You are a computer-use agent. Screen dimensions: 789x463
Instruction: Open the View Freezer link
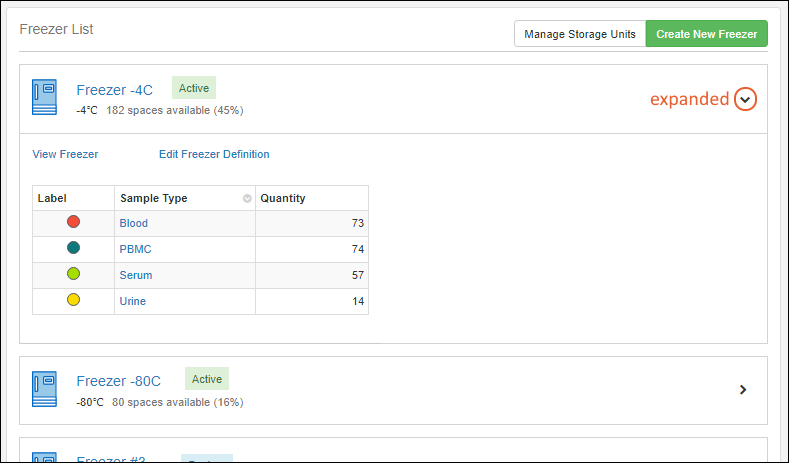click(x=65, y=154)
